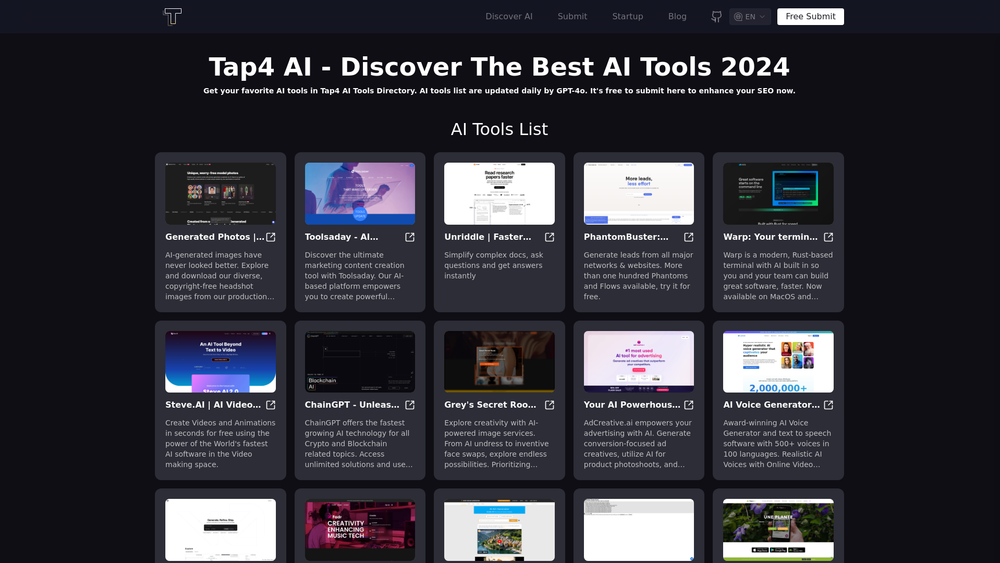Click the Creativity Enhancing Music Tech thumbnail
Image resolution: width=1000 pixels, height=563 pixels.
tap(360, 530)
